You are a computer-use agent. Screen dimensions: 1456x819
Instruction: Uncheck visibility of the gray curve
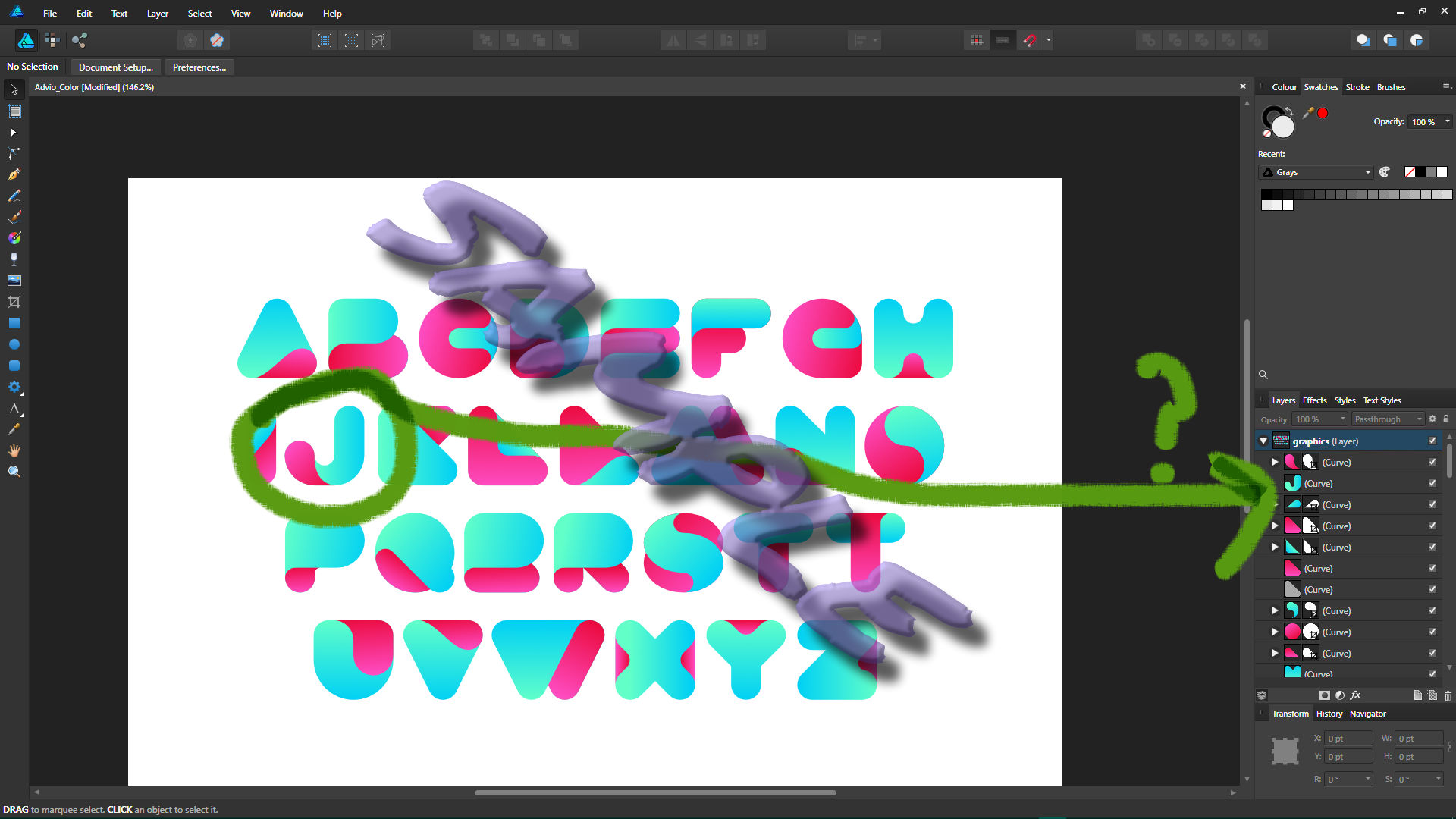1432,589
